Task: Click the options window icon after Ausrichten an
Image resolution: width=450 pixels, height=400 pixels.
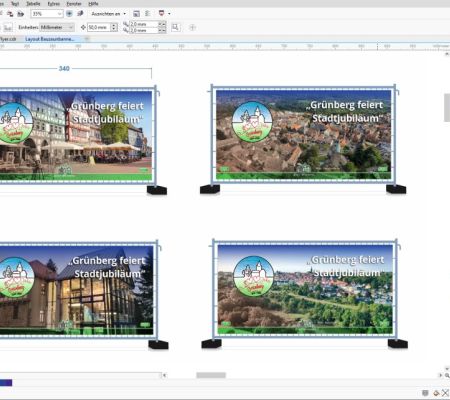Action: 136,14
